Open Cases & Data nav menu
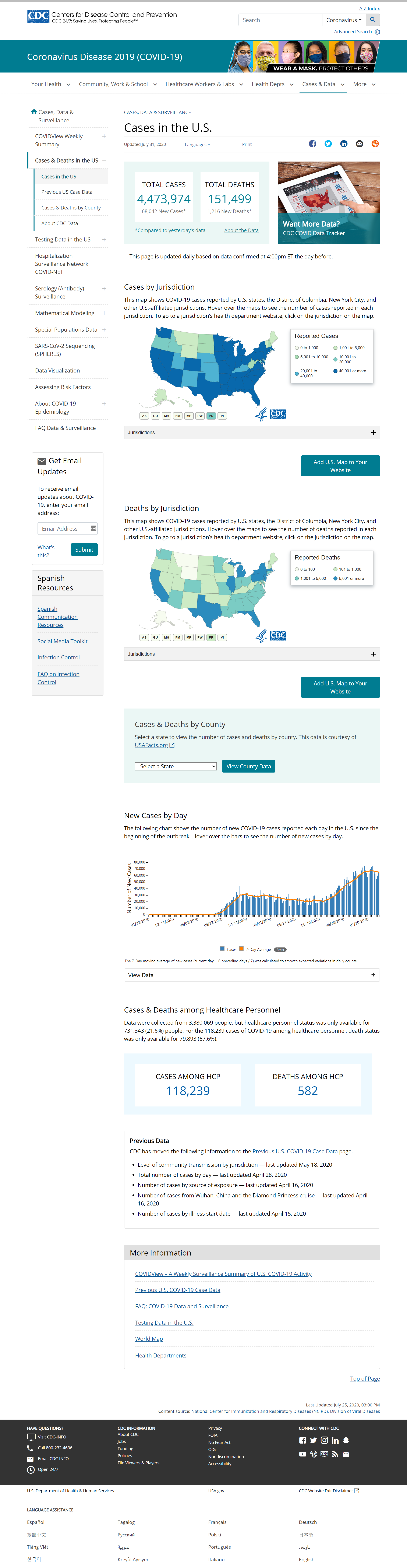This screenshot has height=1568, width=407. [x=324, y=85]
